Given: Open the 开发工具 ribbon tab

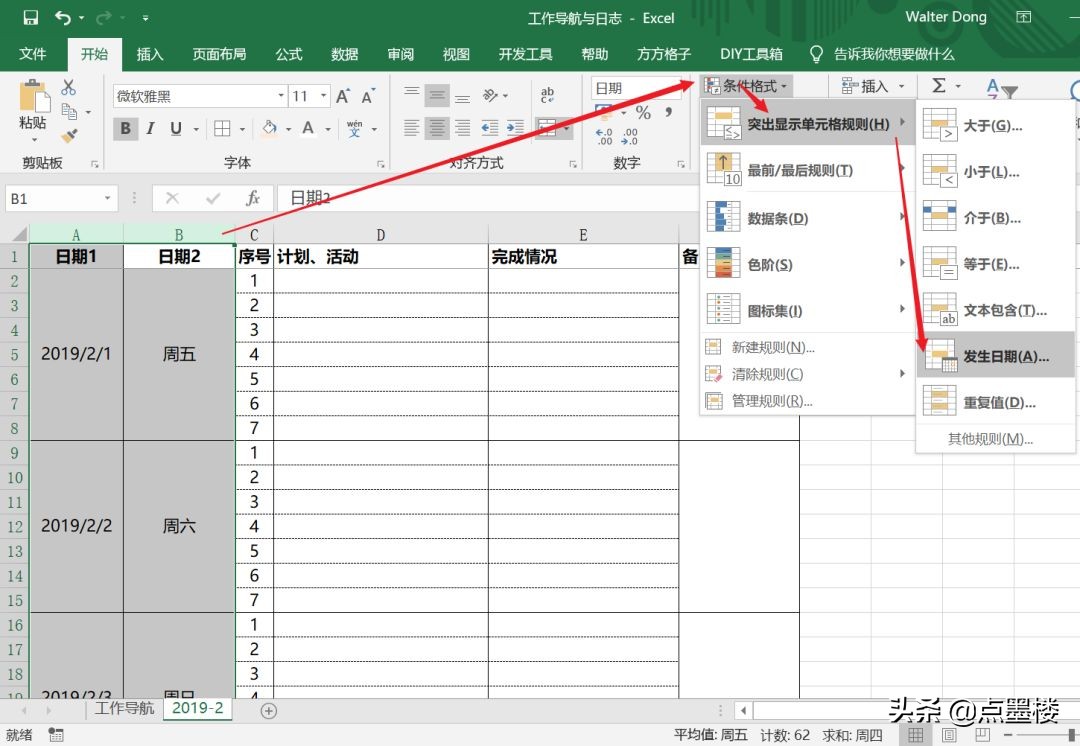Looking at the screenshot, I should tap(525, 55).
